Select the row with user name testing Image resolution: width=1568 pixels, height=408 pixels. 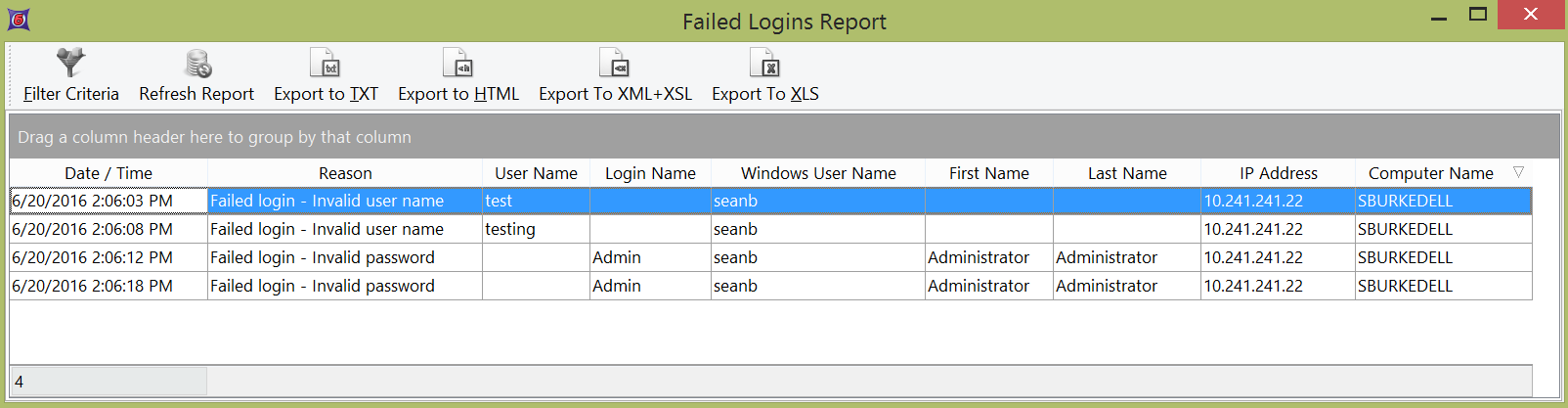(510, 229)
